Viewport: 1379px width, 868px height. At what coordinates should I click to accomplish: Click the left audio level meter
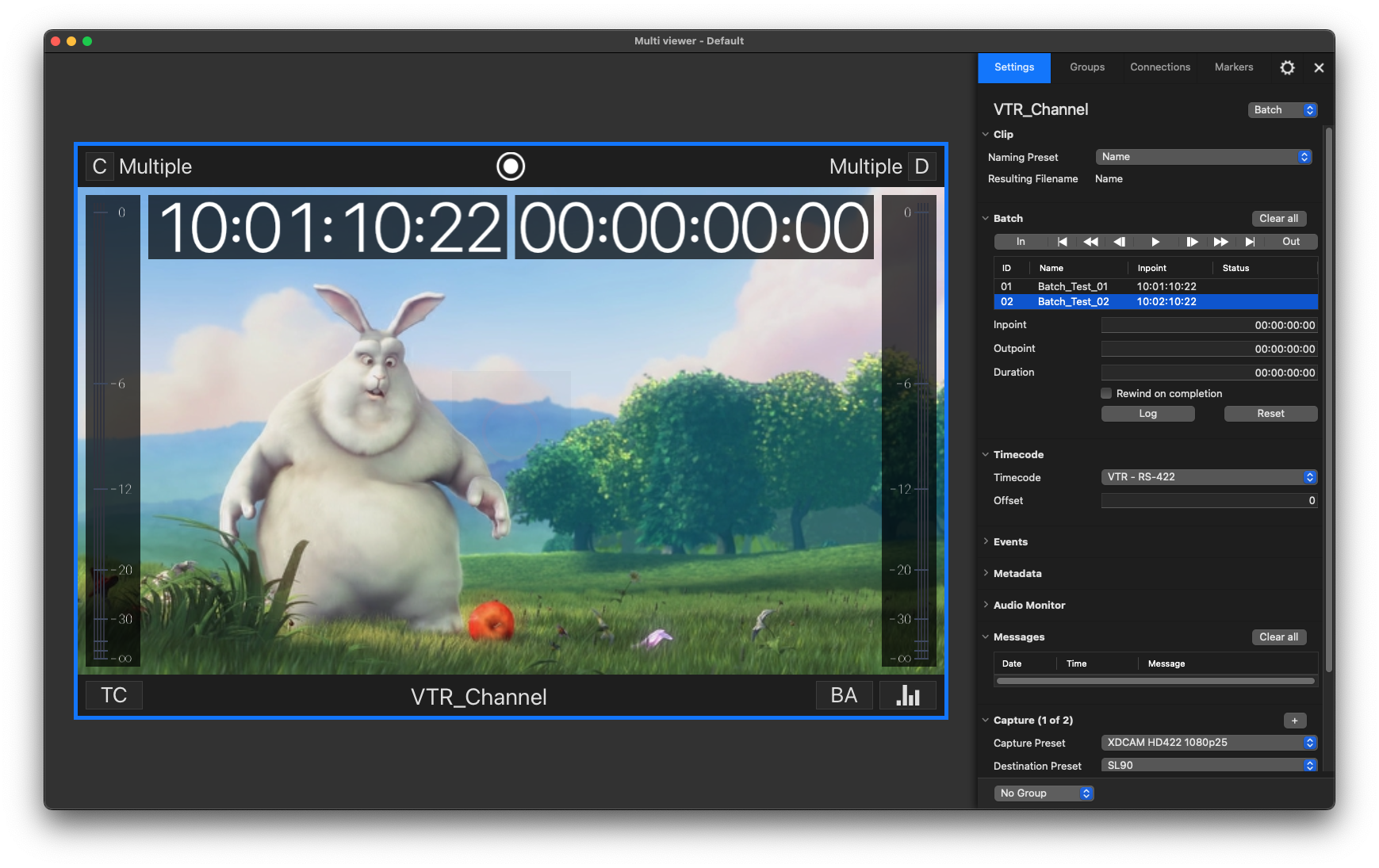tap(113, 431)
